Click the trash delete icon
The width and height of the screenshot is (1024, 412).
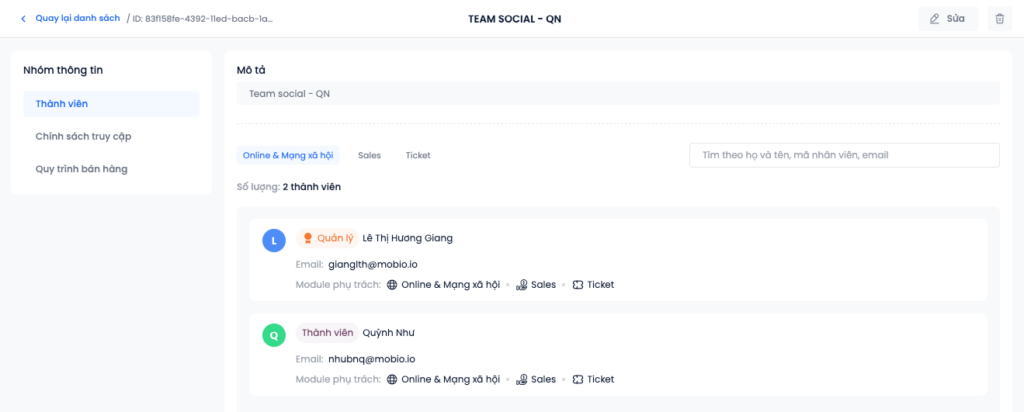pyautogui.click(x=999, y=19)
